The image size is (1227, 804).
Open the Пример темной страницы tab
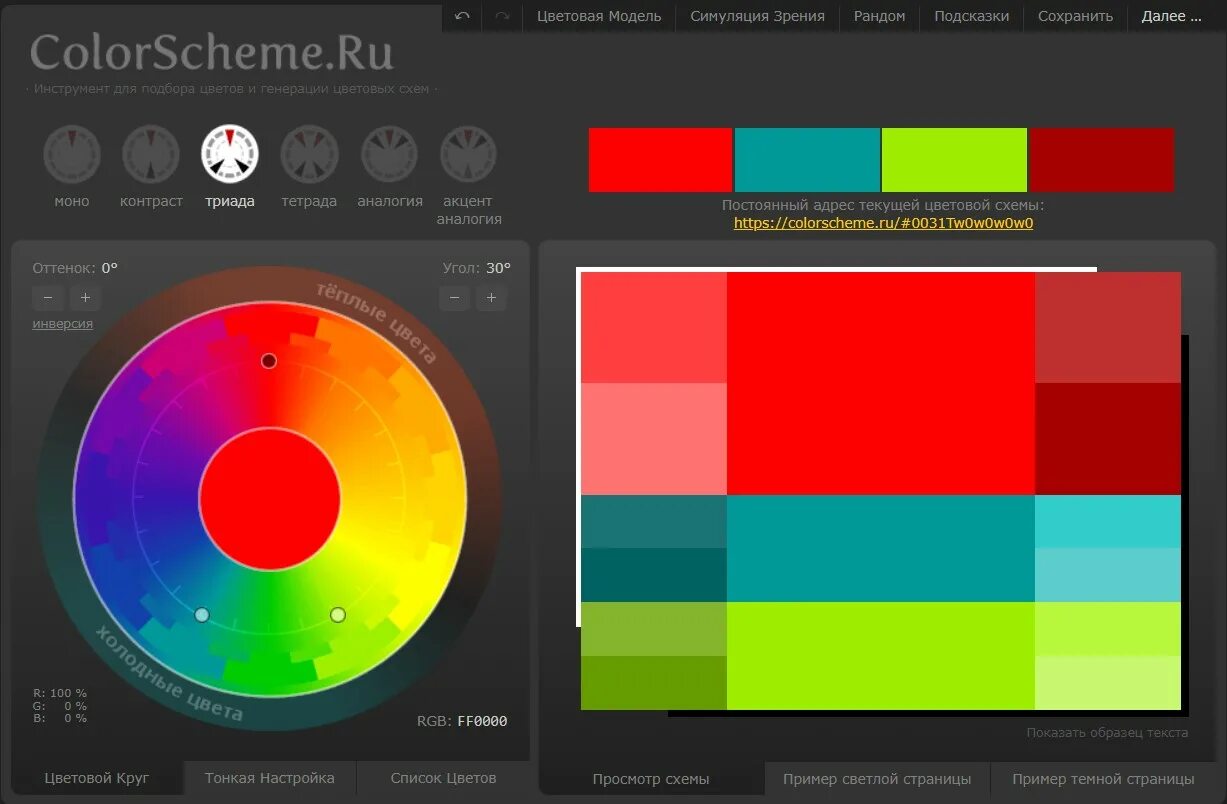(1103, 778)
